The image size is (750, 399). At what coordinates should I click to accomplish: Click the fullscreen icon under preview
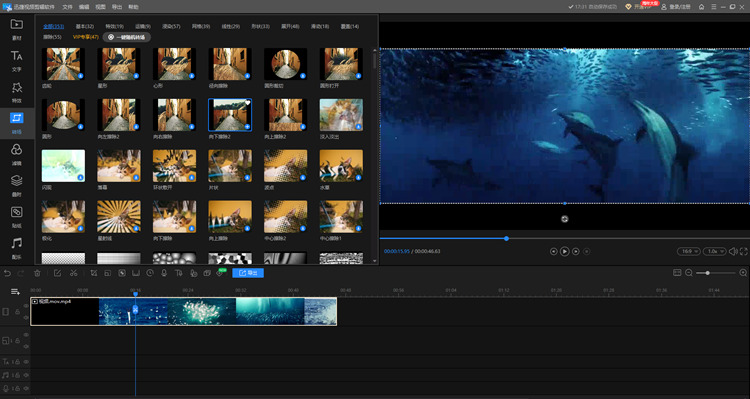[744, 251]
